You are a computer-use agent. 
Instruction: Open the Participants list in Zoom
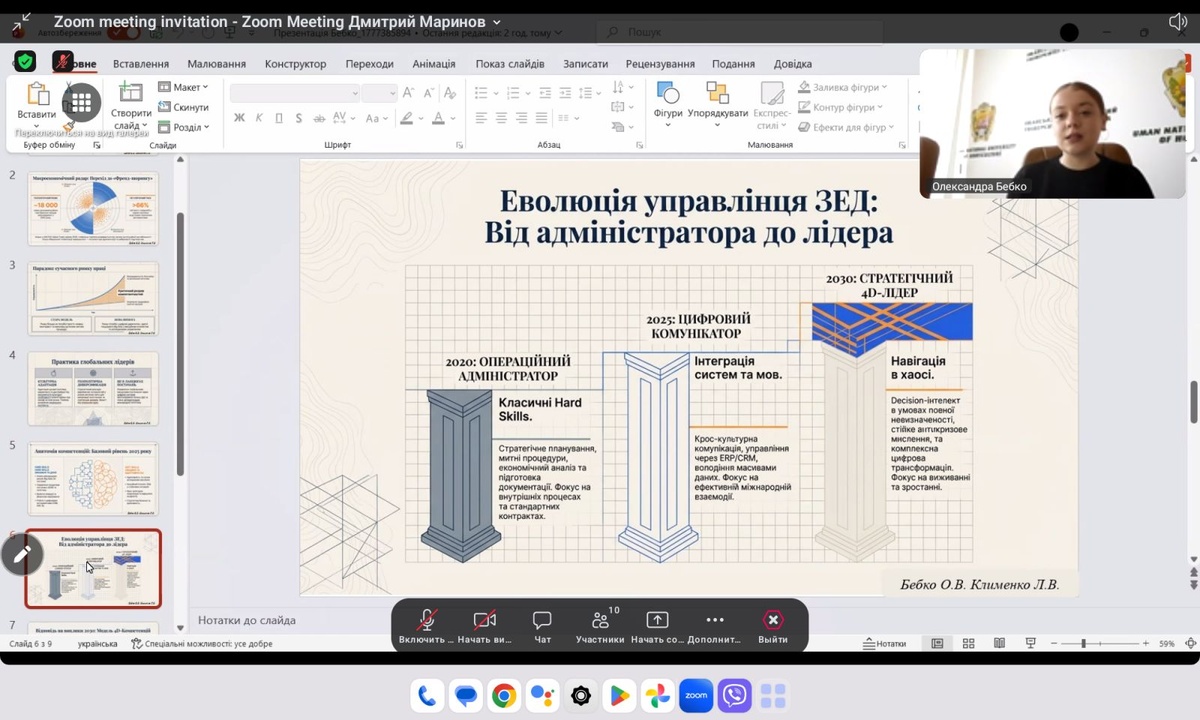600,621
